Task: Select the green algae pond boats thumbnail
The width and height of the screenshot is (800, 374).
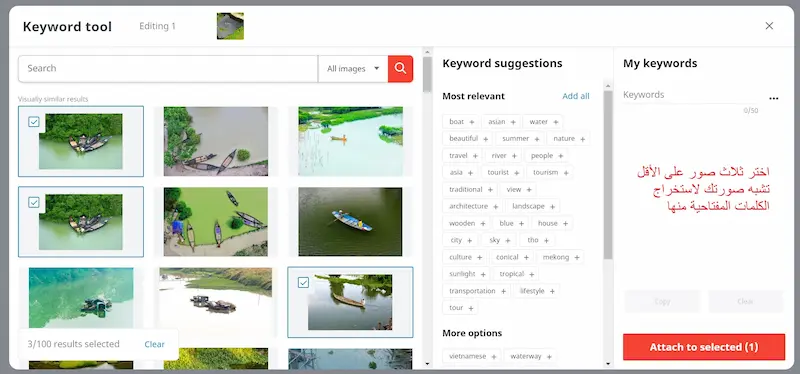Action: click(216, 221)
